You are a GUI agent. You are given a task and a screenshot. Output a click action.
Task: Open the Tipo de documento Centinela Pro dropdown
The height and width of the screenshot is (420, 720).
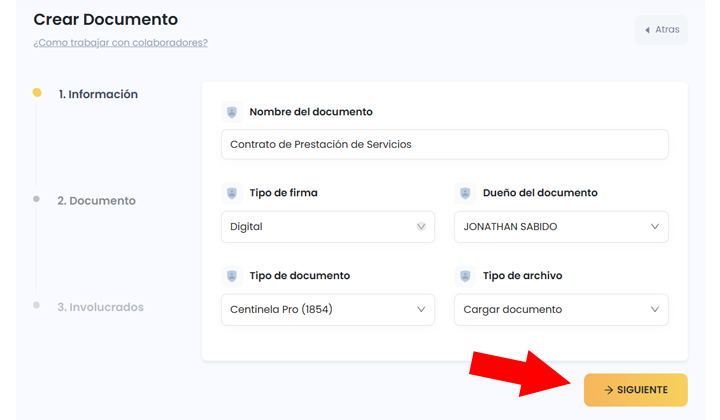327,310
